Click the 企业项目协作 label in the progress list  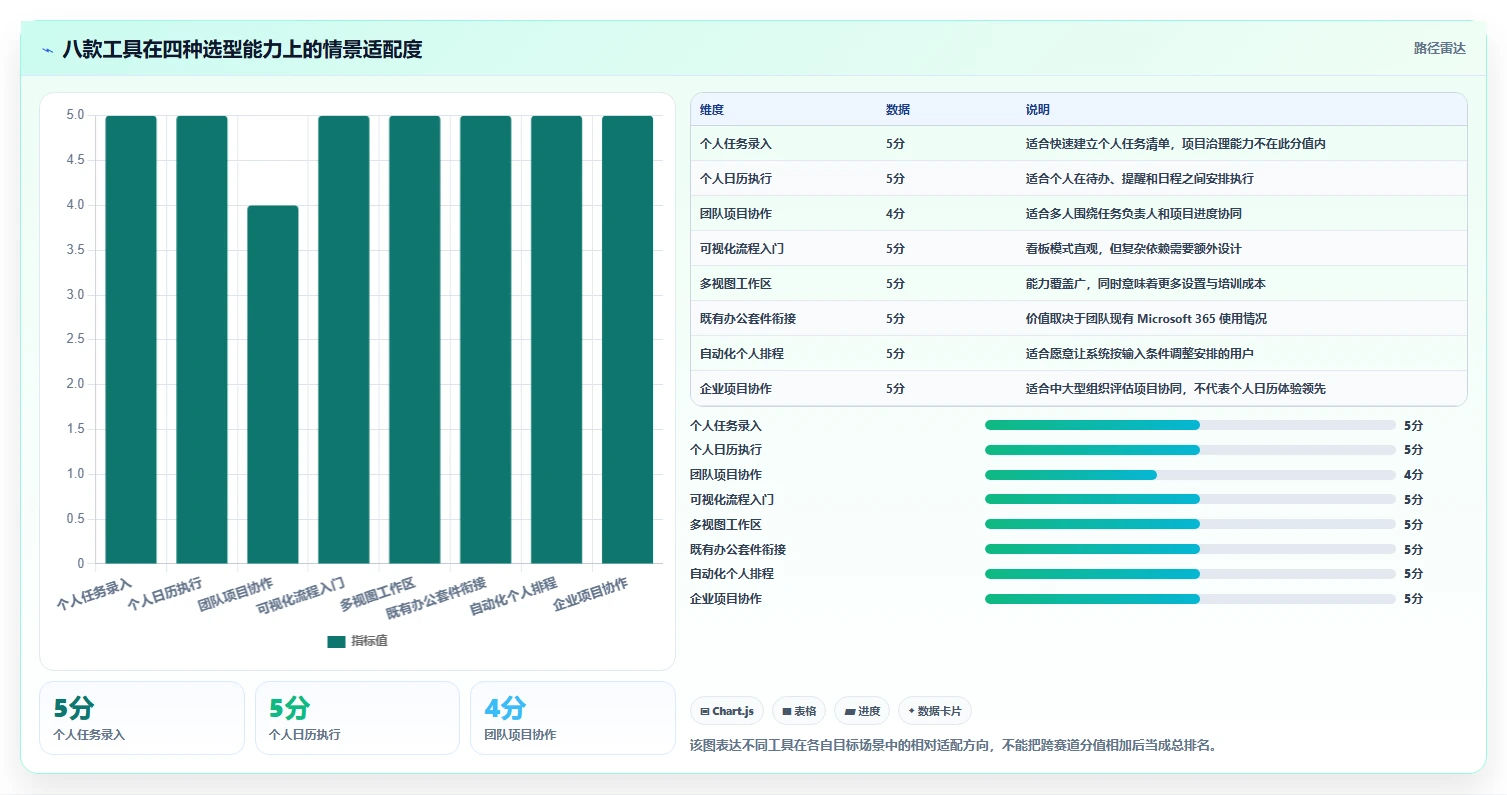tap(726, 599)
